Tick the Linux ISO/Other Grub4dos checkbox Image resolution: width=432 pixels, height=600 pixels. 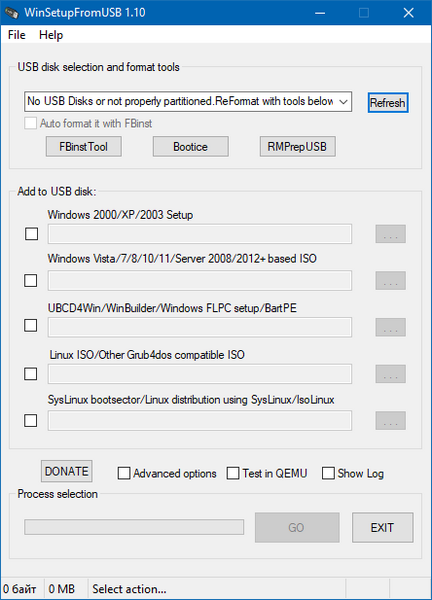(x=31, y=374)
